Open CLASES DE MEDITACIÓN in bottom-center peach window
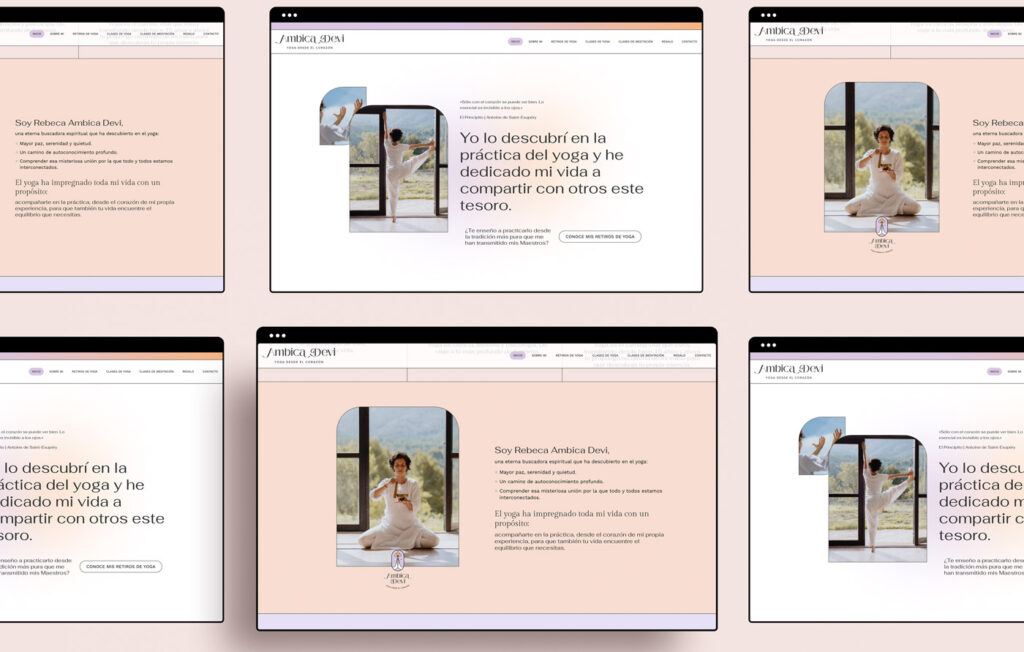Image resolution: width=1024 pixels, height=652 pixels. [645, 355]
